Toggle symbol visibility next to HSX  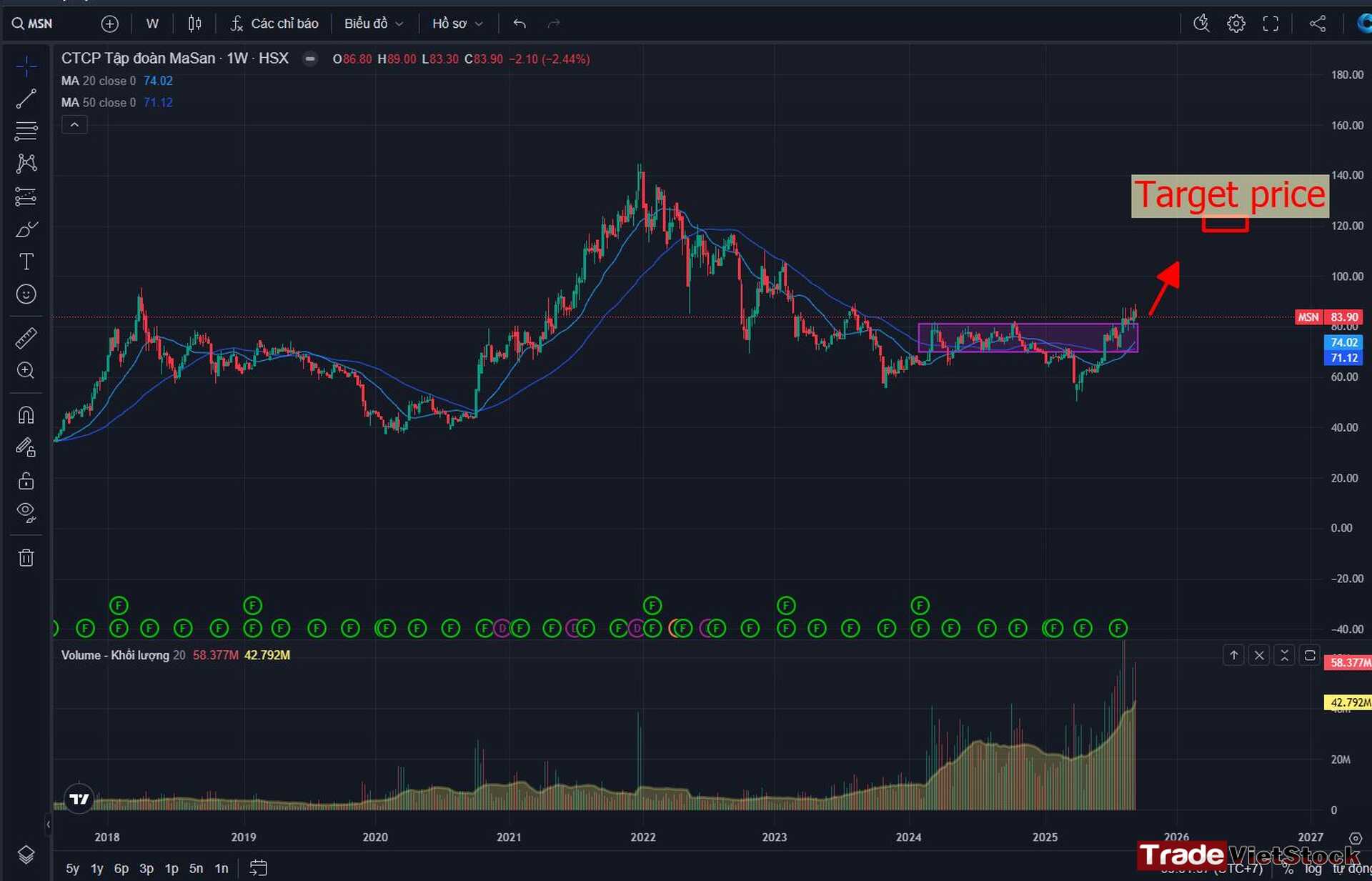tap(310, 59)
